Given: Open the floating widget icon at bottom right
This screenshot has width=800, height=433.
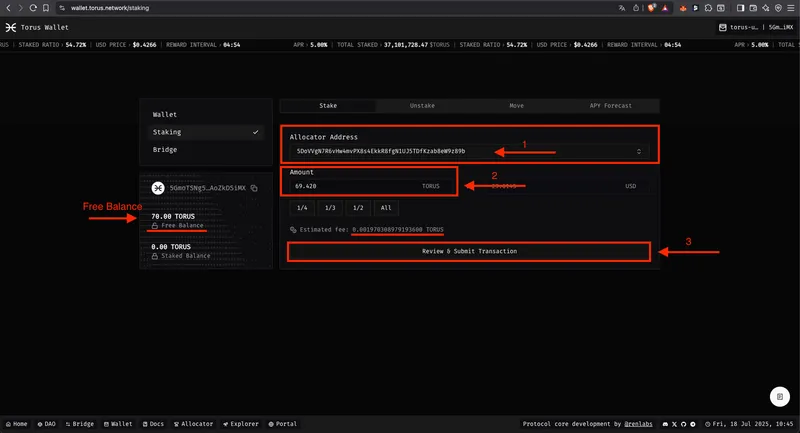Looking at the screenshot, I should [x=779, y=396].
